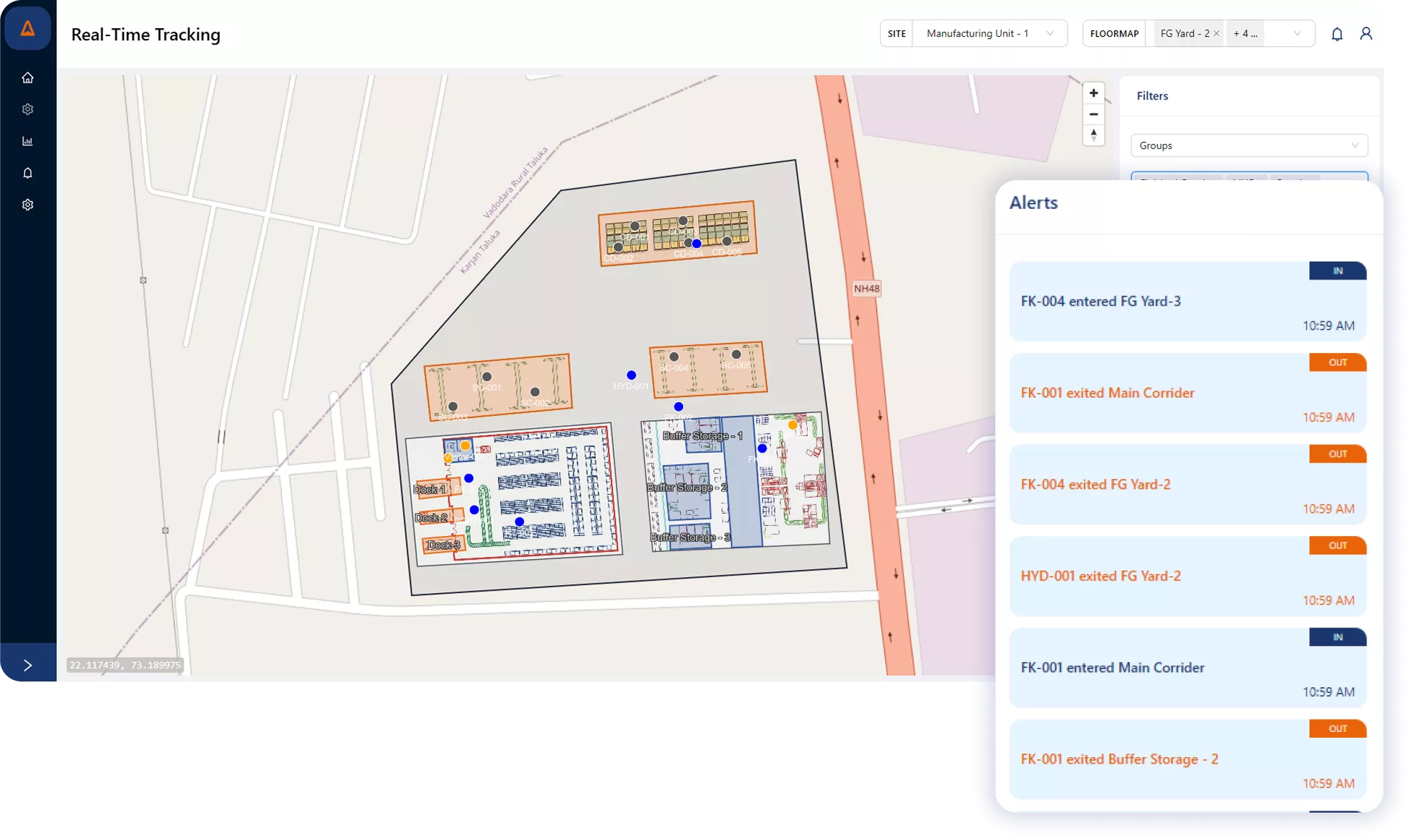Select the analytics bar-chart icon in sidebar
The height and width of the screenshot is (840, 1411).
(27, 140)
